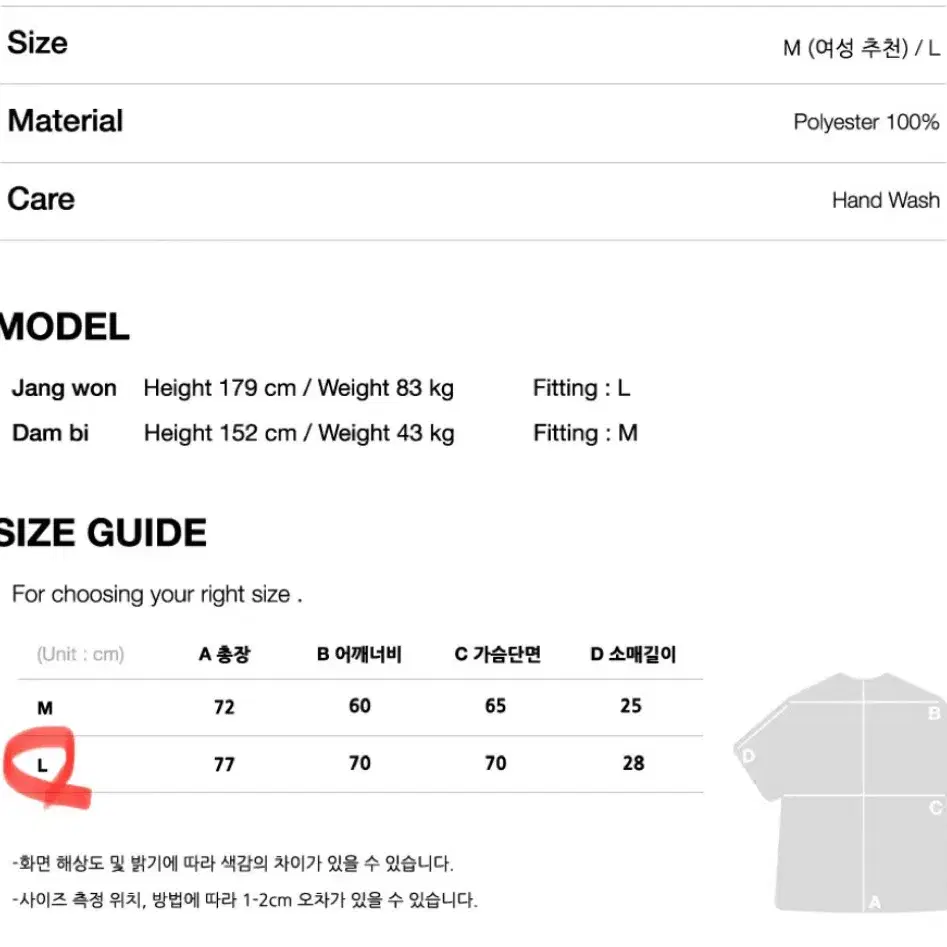Click the C 가슴단면 column header
This screenshot has width=947, height=947.
tap(497, 654)
